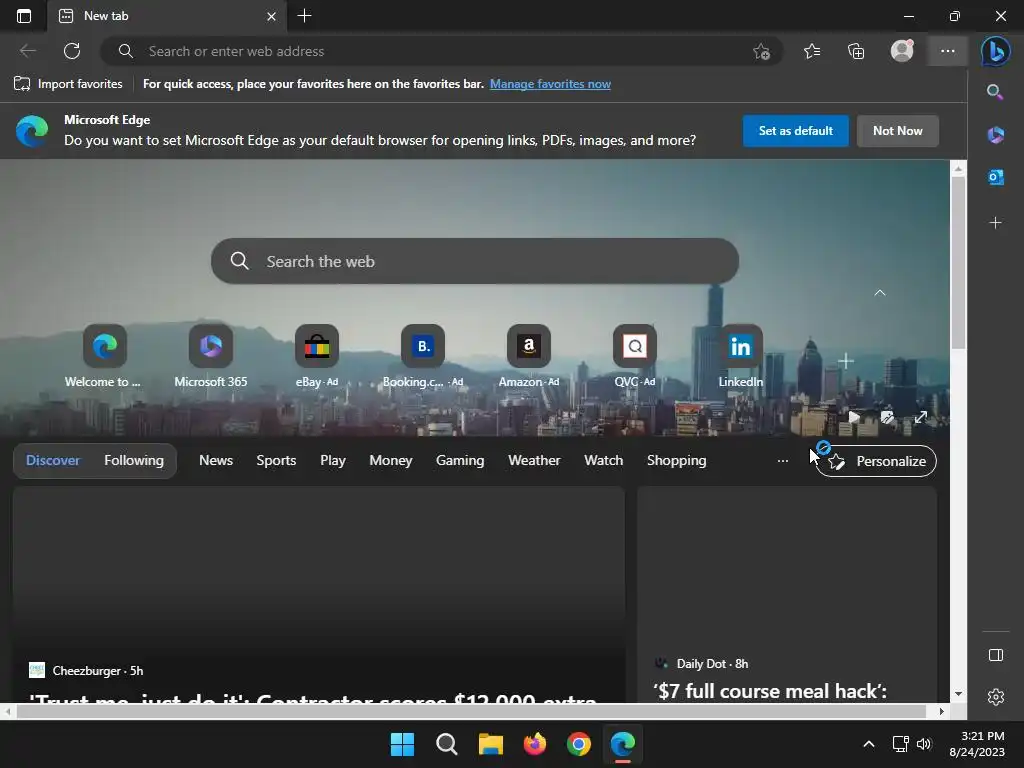Screen dimensions: 1024x768
Task: Open sidebar Search icon
Action: (x=995, y=92)
